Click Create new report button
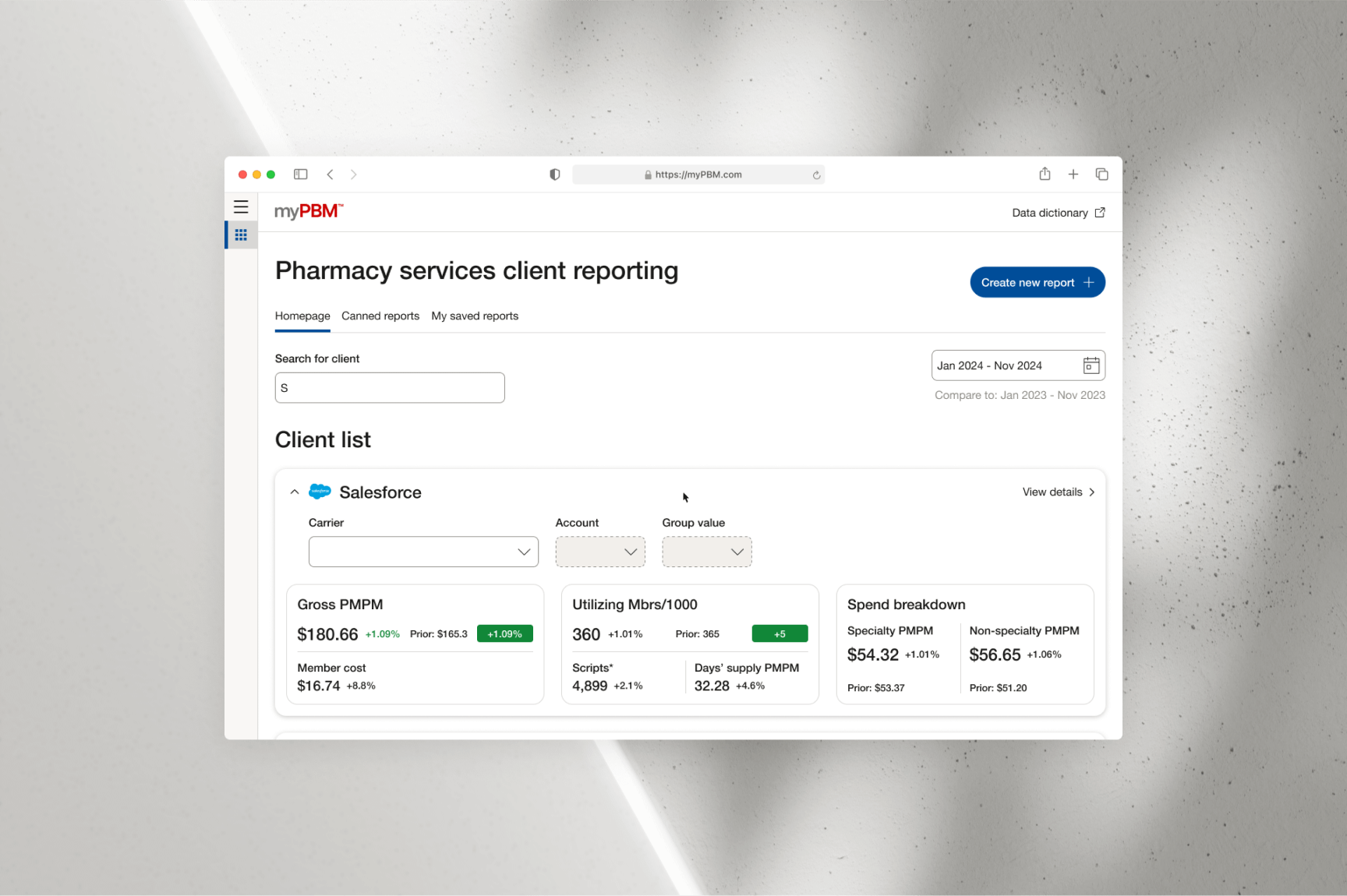The height and width of the screenshot is (896, 1347). tap(1037, 282)
